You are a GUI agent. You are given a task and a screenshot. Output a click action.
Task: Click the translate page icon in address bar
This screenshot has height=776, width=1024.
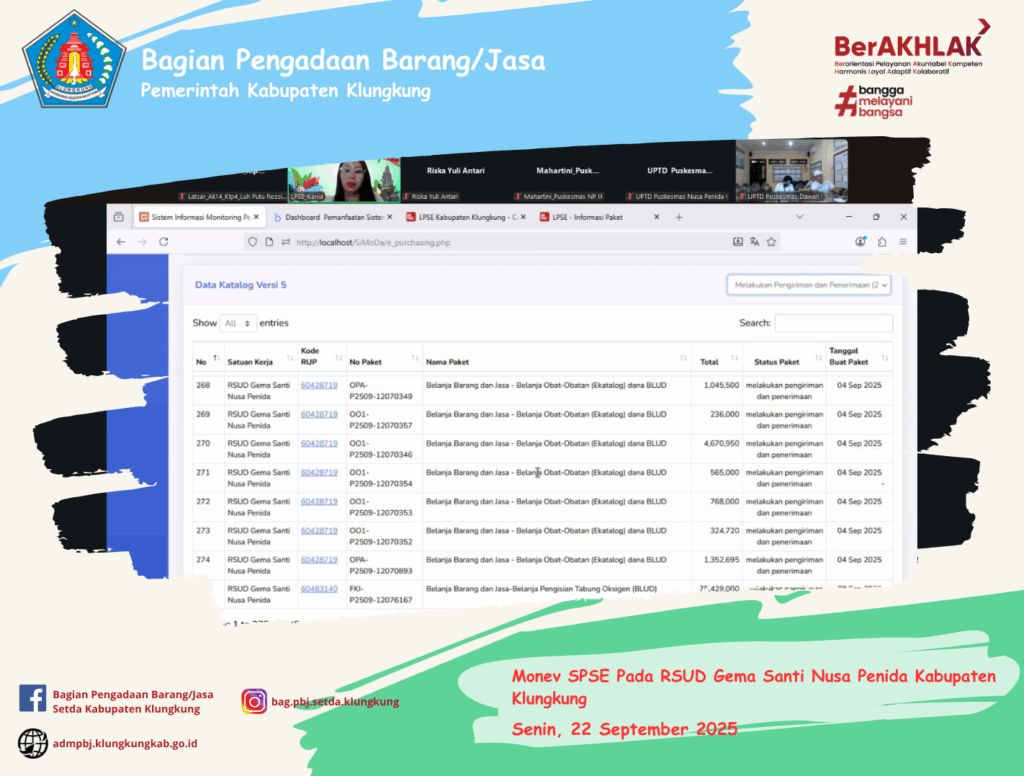click(x=755, y=242)
